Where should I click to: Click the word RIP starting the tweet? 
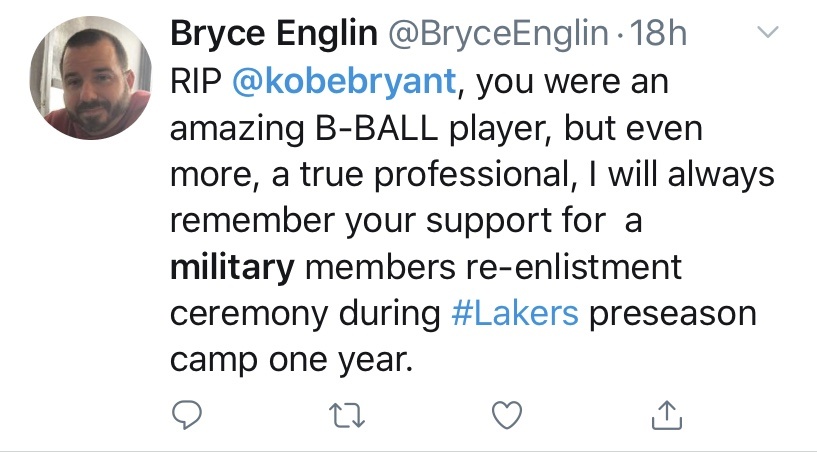pyautogui.click(x=195, y=83)
